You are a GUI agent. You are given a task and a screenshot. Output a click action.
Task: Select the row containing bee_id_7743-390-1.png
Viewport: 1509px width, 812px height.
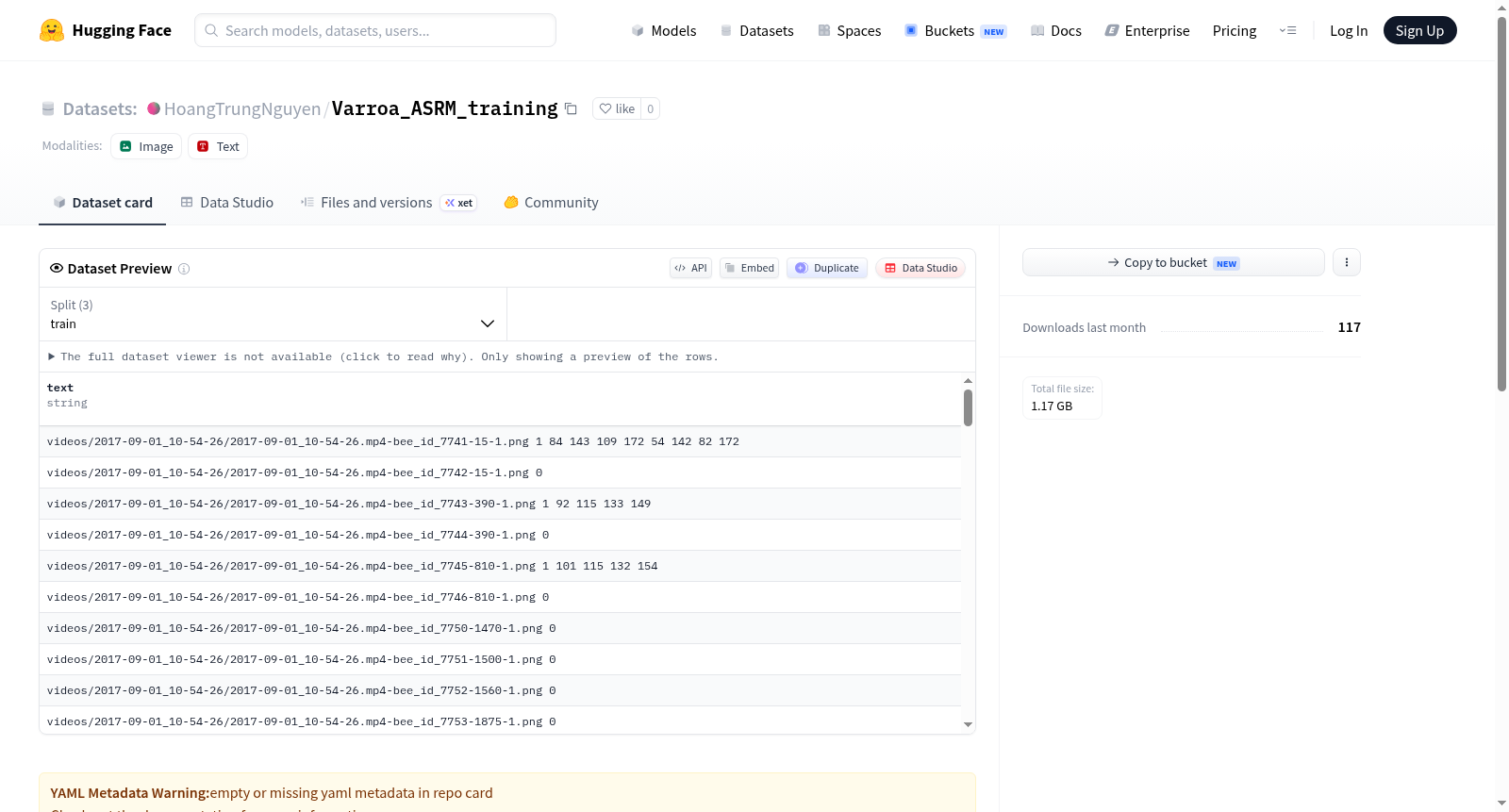(500, 504)
